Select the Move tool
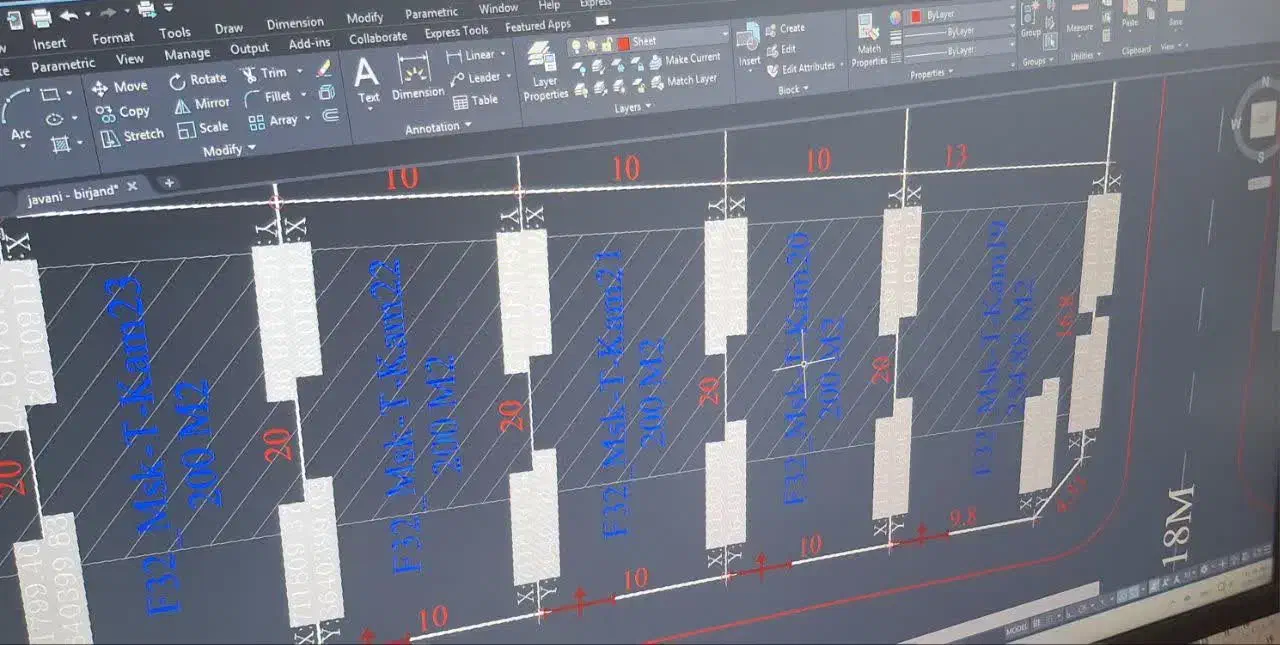 coord(120,87)
